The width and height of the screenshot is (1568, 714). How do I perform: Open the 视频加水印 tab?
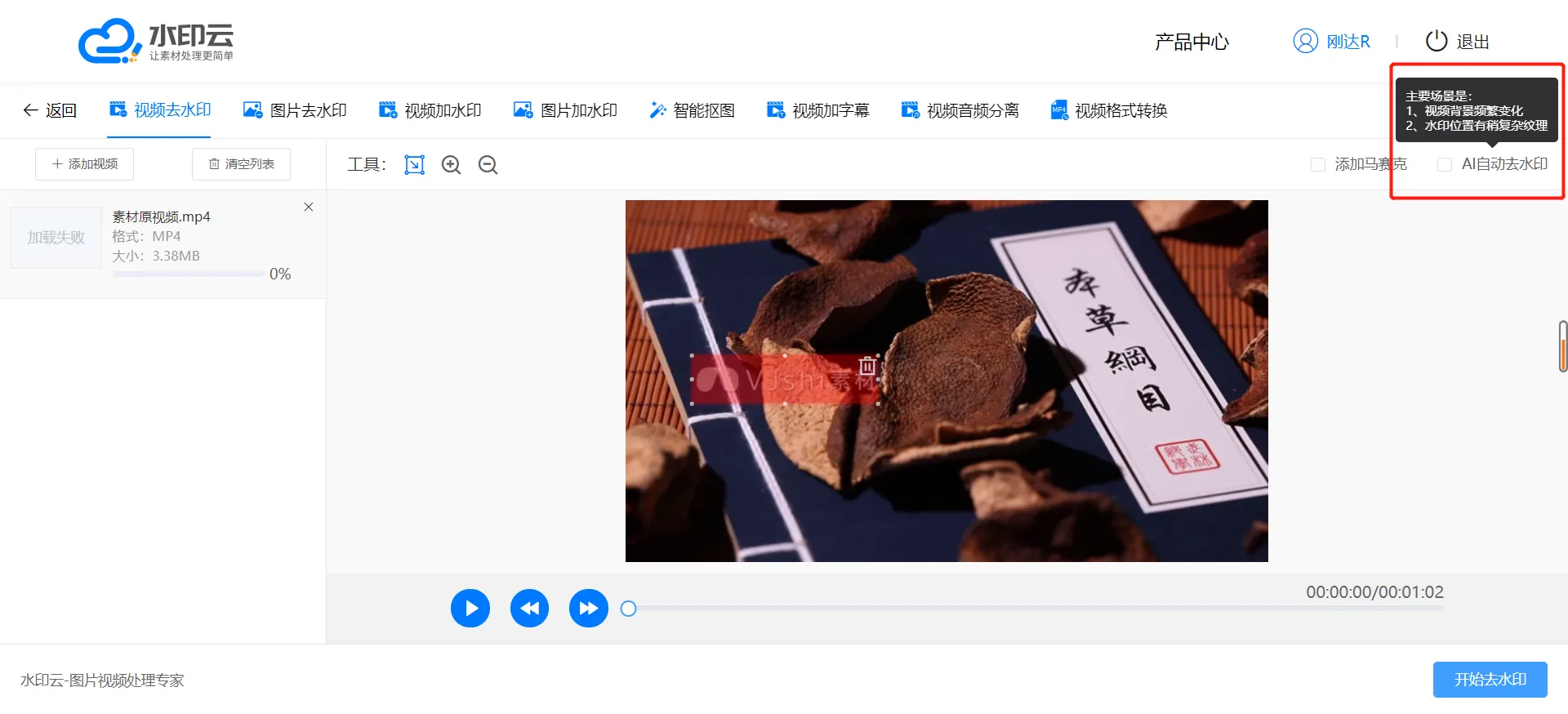coord(430,109)
